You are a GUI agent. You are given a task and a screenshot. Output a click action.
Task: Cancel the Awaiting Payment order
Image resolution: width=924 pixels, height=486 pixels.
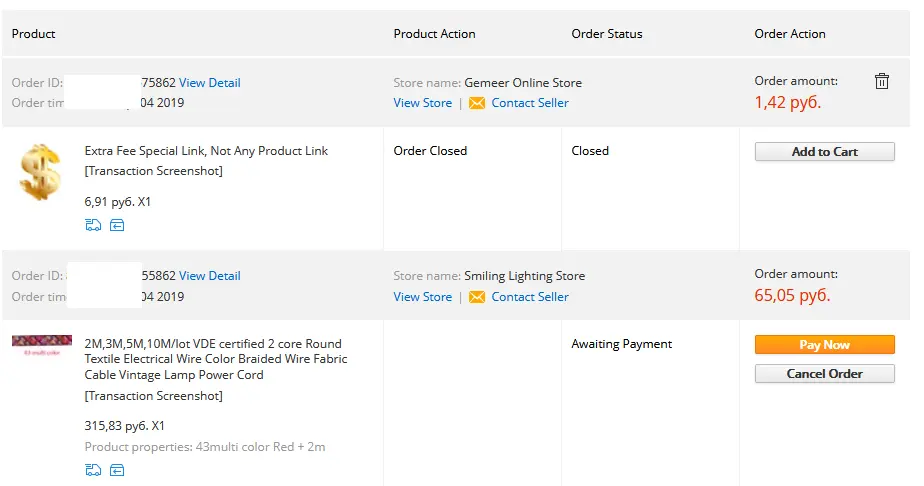(x=824, y=373)
